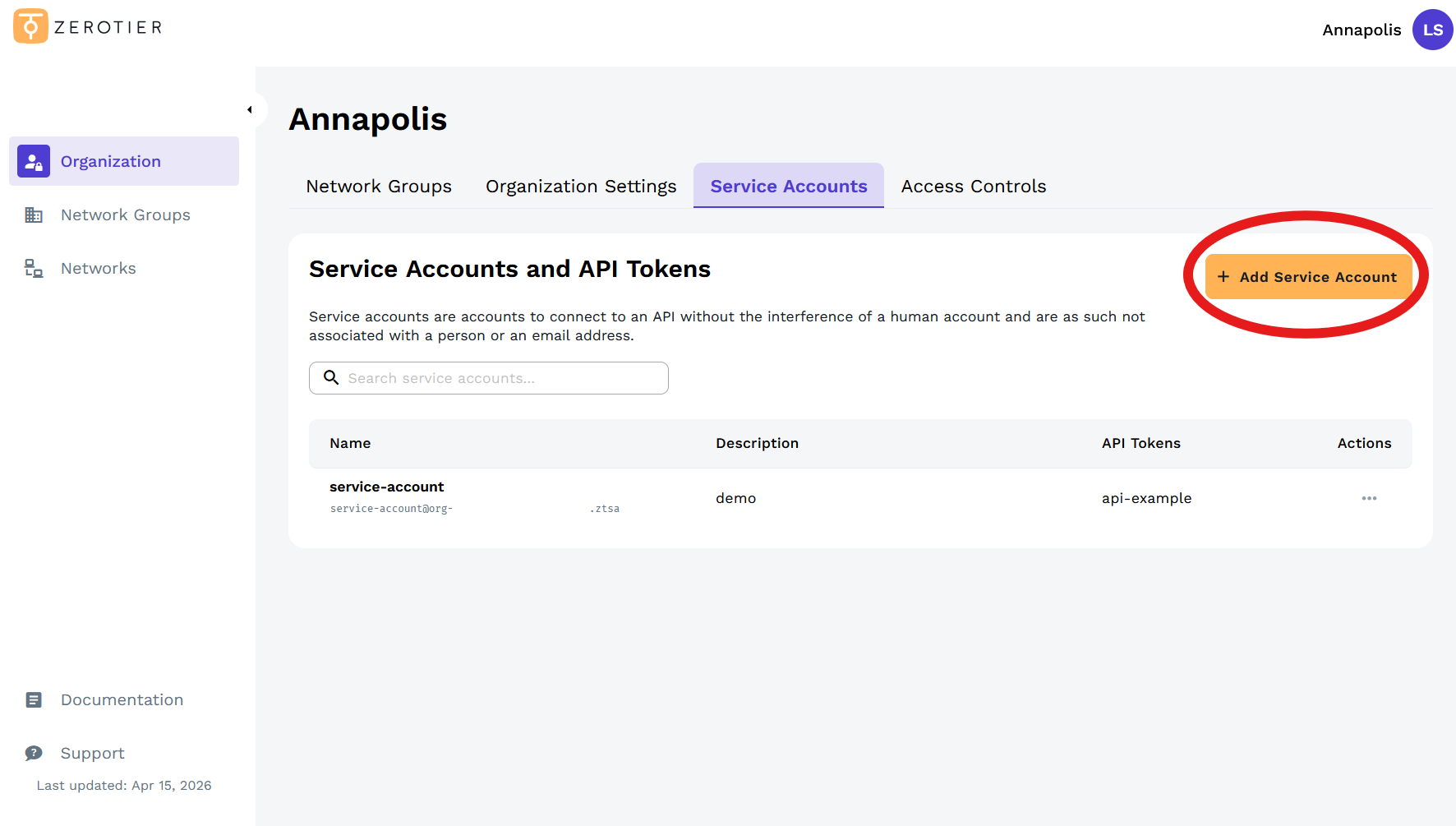1456x826 pixels.
Task: Select the Organization sidebar icon
Action: [34, 161]
